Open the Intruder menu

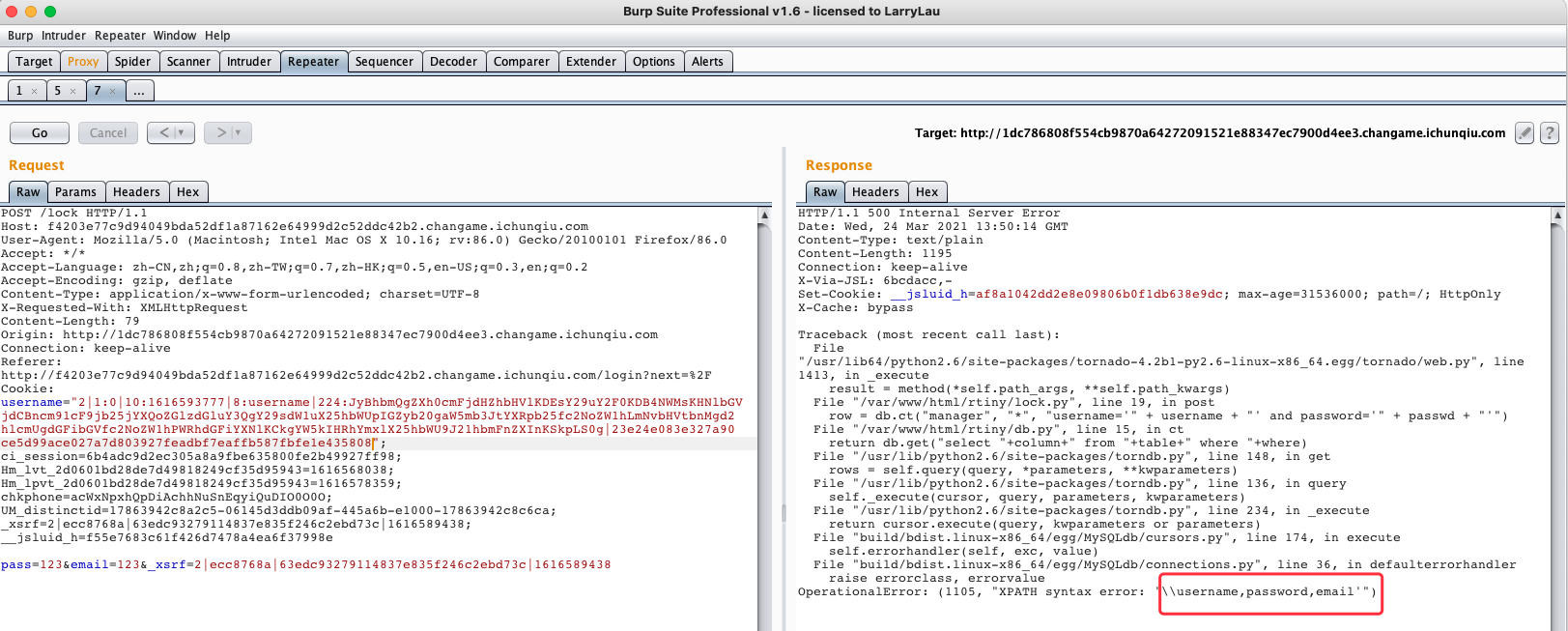click(64, 35)
